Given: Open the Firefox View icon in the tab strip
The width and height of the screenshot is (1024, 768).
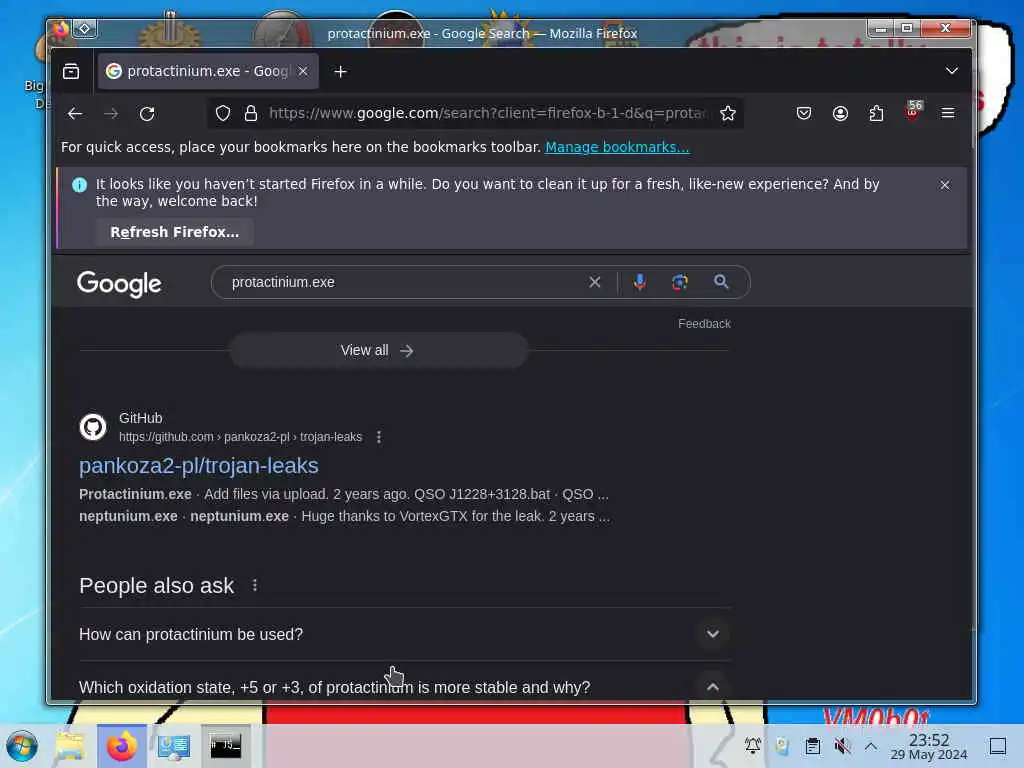Looking at the screenshot, I should tap(71, 71).
